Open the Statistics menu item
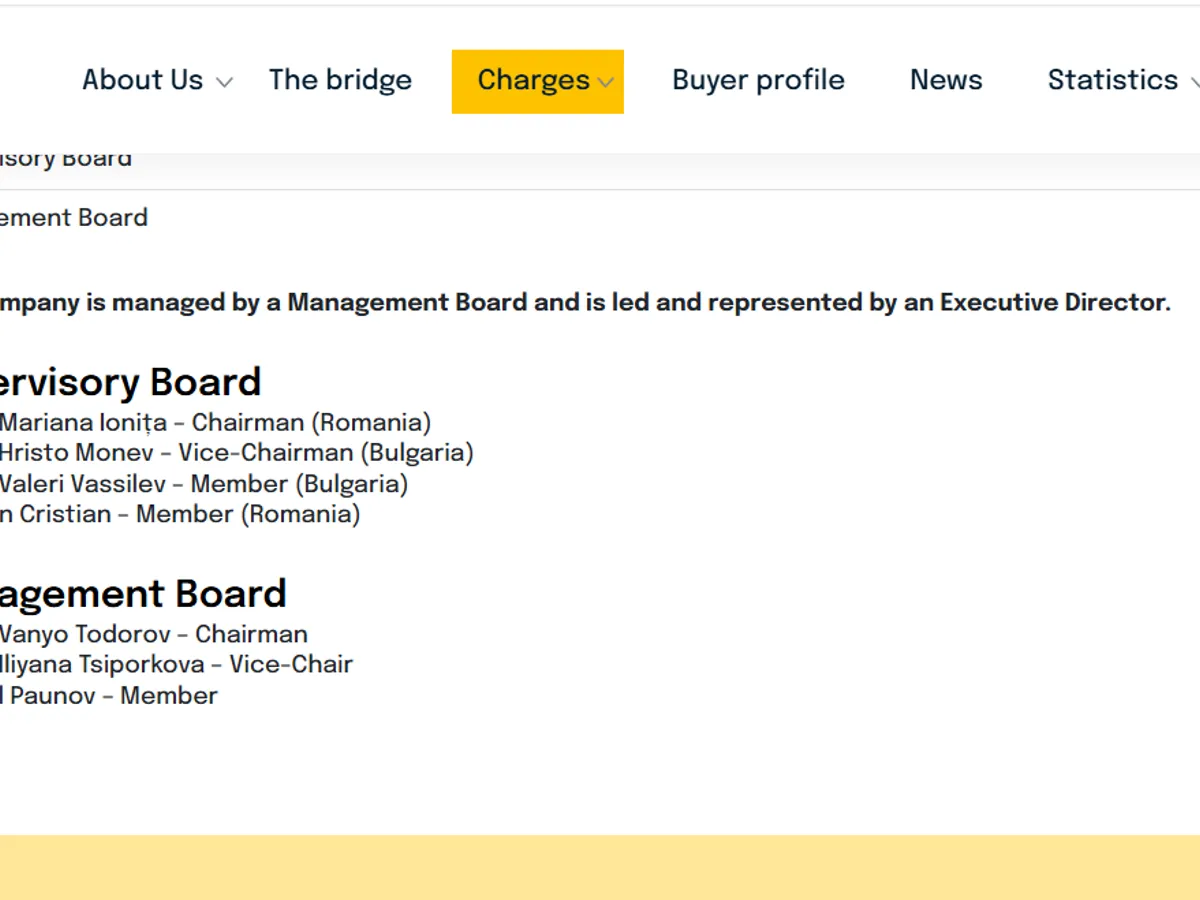The width and height of the screenshot is (1200, 900). point(1112,80)
